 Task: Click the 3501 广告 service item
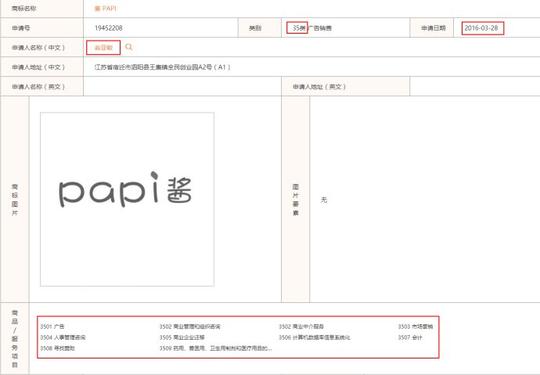pos(52,326)
